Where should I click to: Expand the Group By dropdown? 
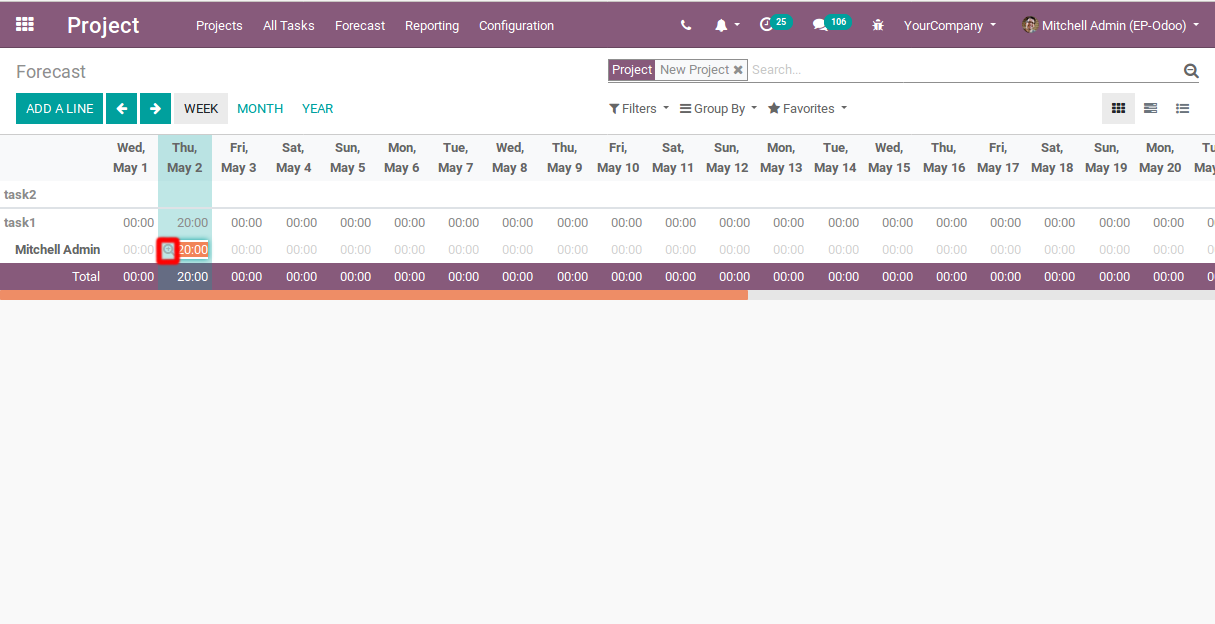pyautogui.click(x=718, y=108)
